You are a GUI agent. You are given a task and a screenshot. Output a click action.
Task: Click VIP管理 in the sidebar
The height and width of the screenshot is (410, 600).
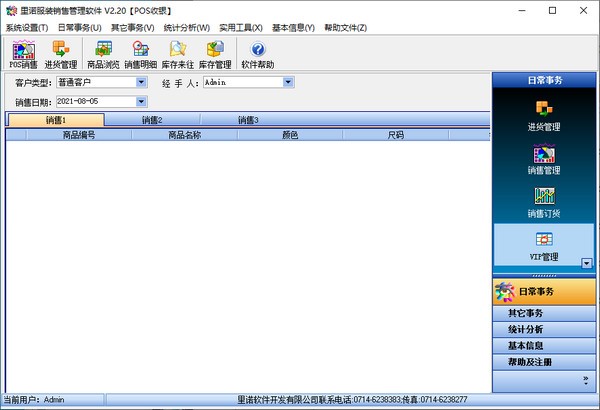coord(543,244)
